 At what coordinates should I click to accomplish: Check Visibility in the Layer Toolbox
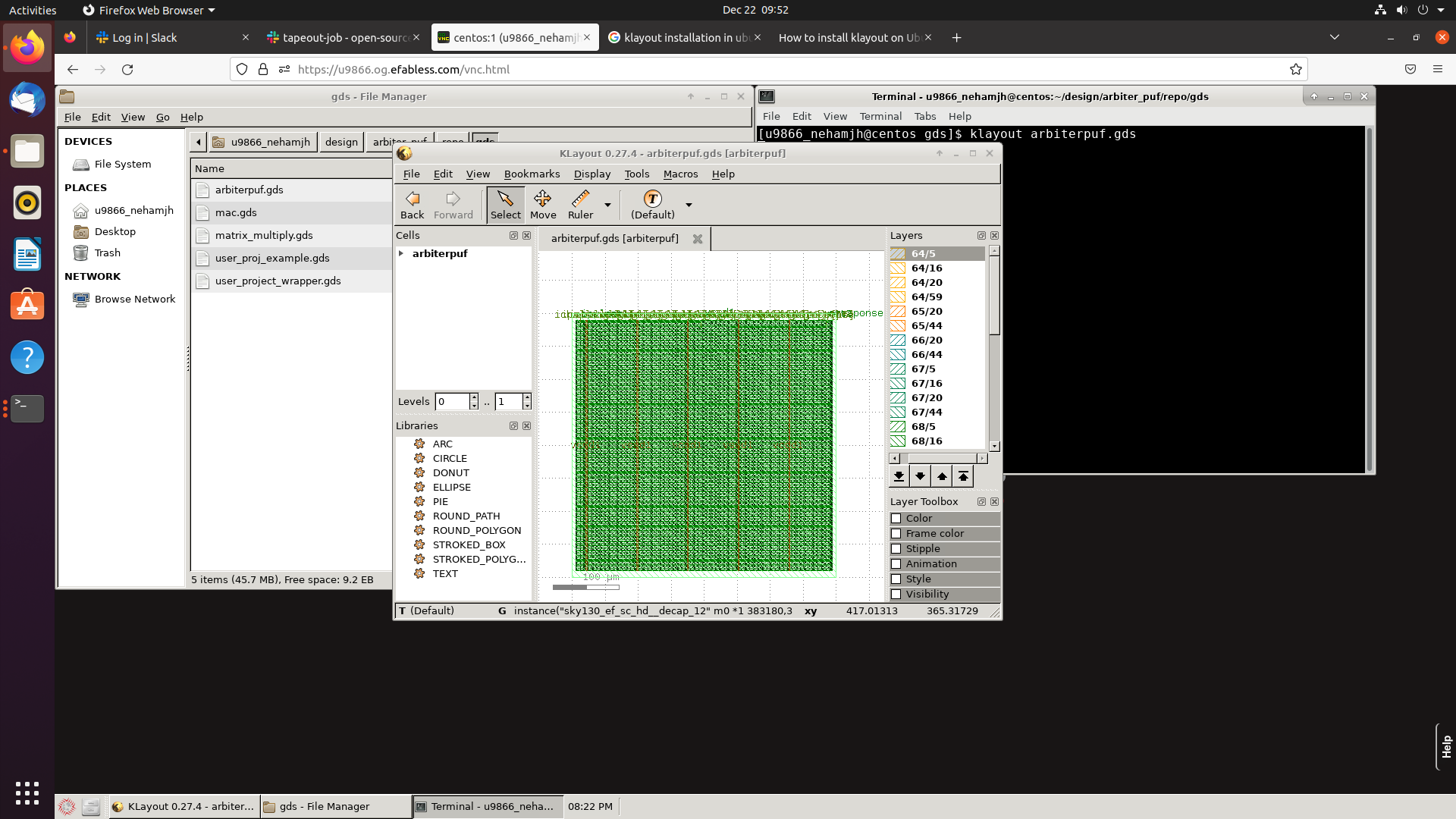click(897, 594)
